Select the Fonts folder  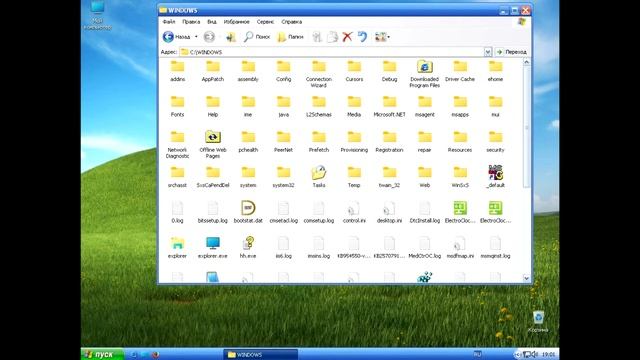coord(177,107)
